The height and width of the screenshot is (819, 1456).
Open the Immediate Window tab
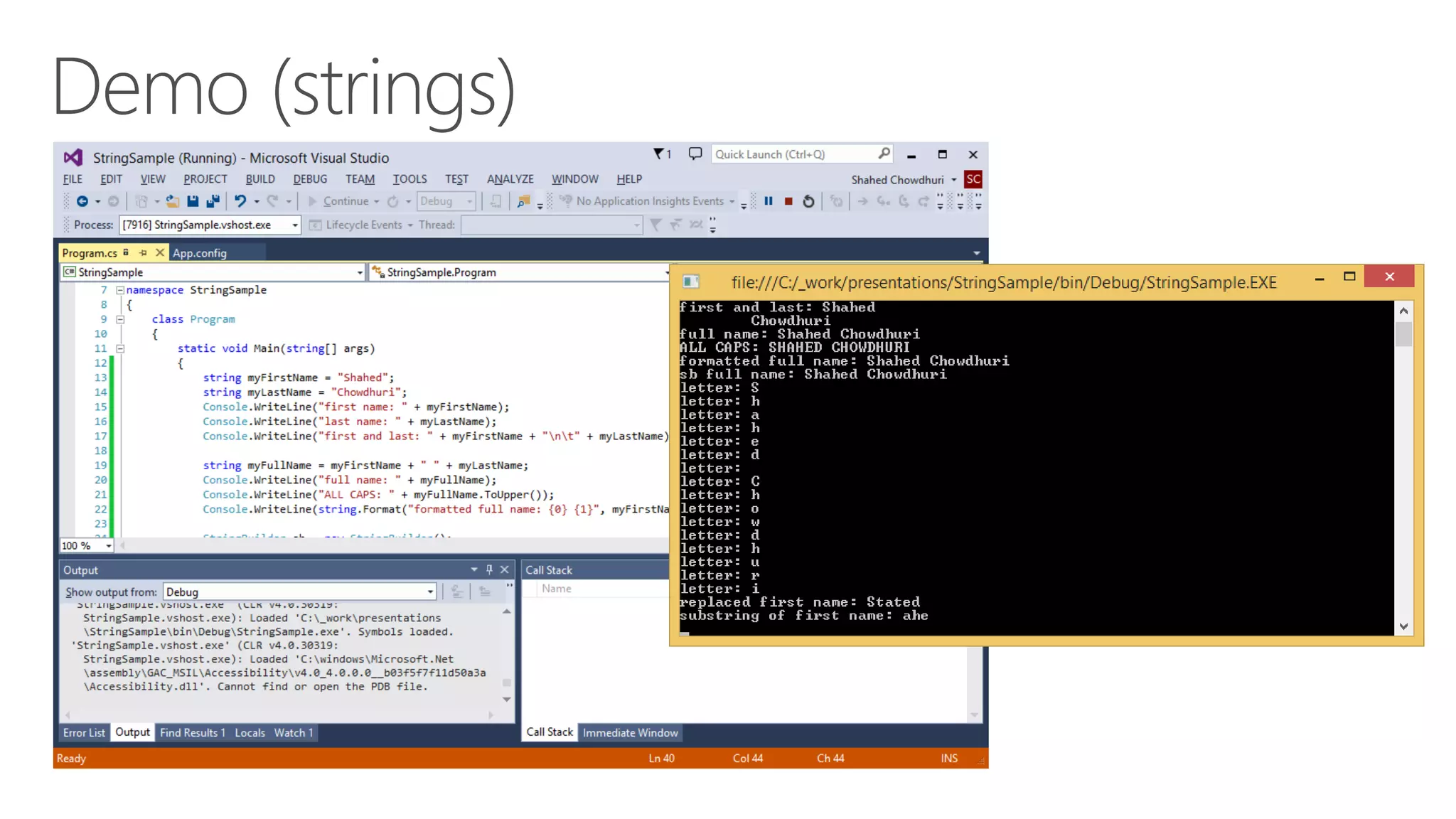630,732
